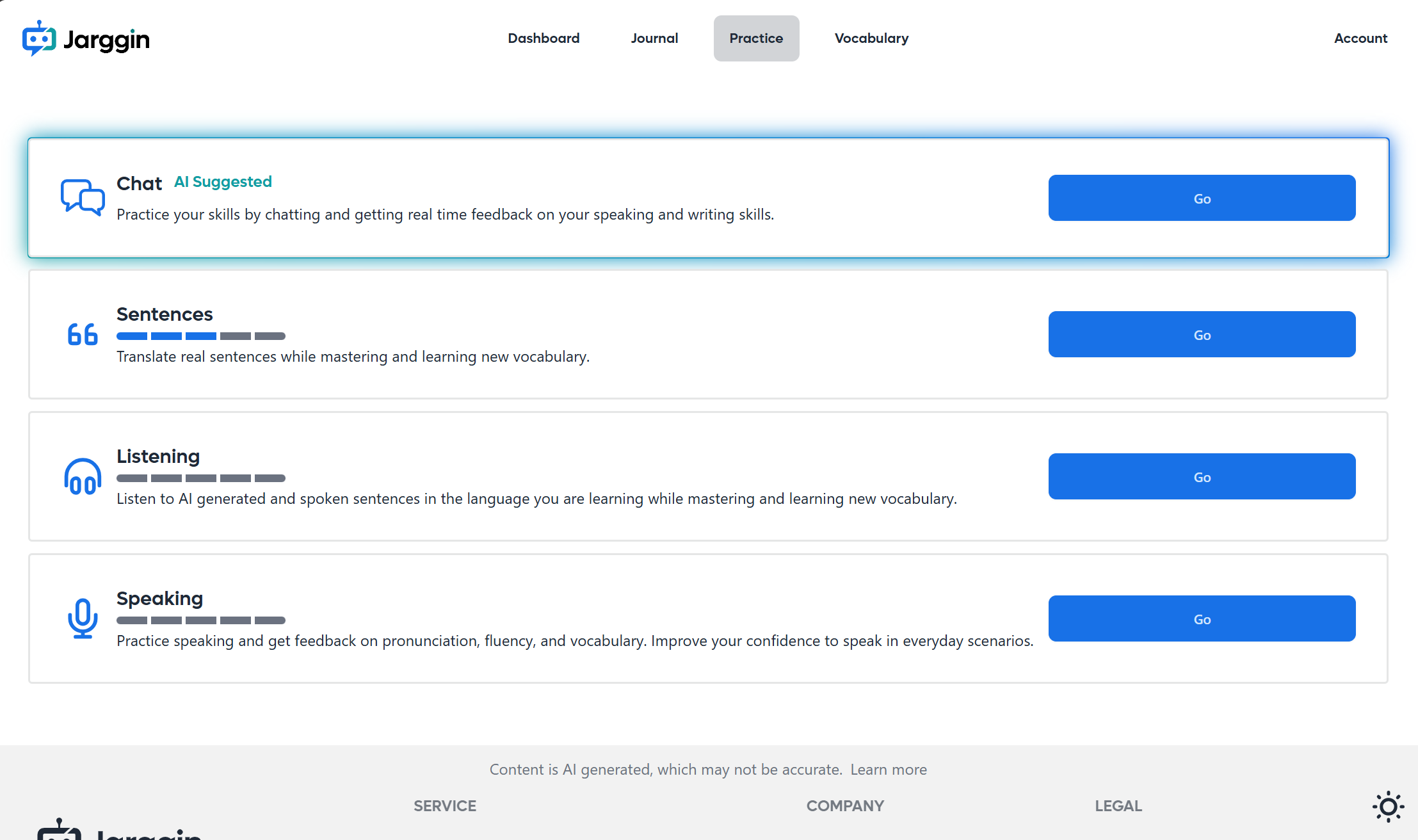Start Sentences practice with Go button

tap(1202, 334)
